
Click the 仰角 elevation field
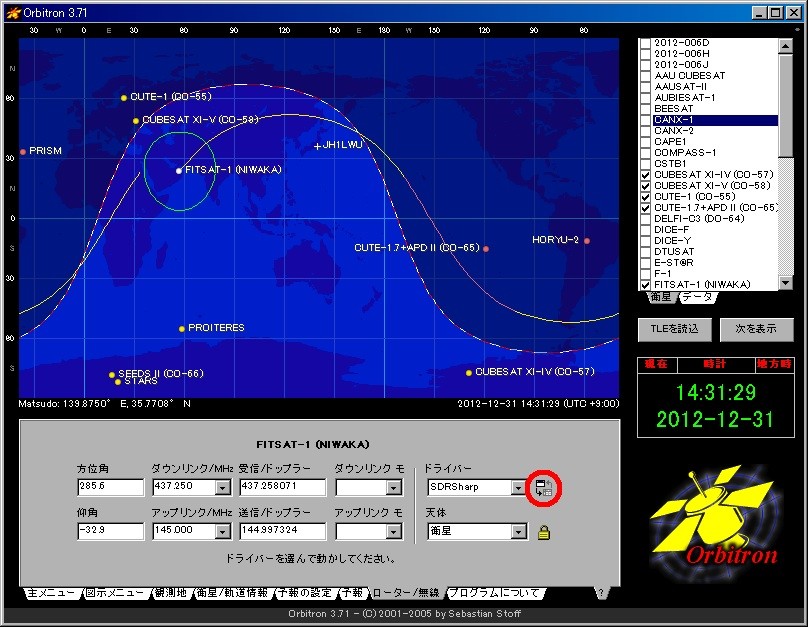(x=110, y=531)
